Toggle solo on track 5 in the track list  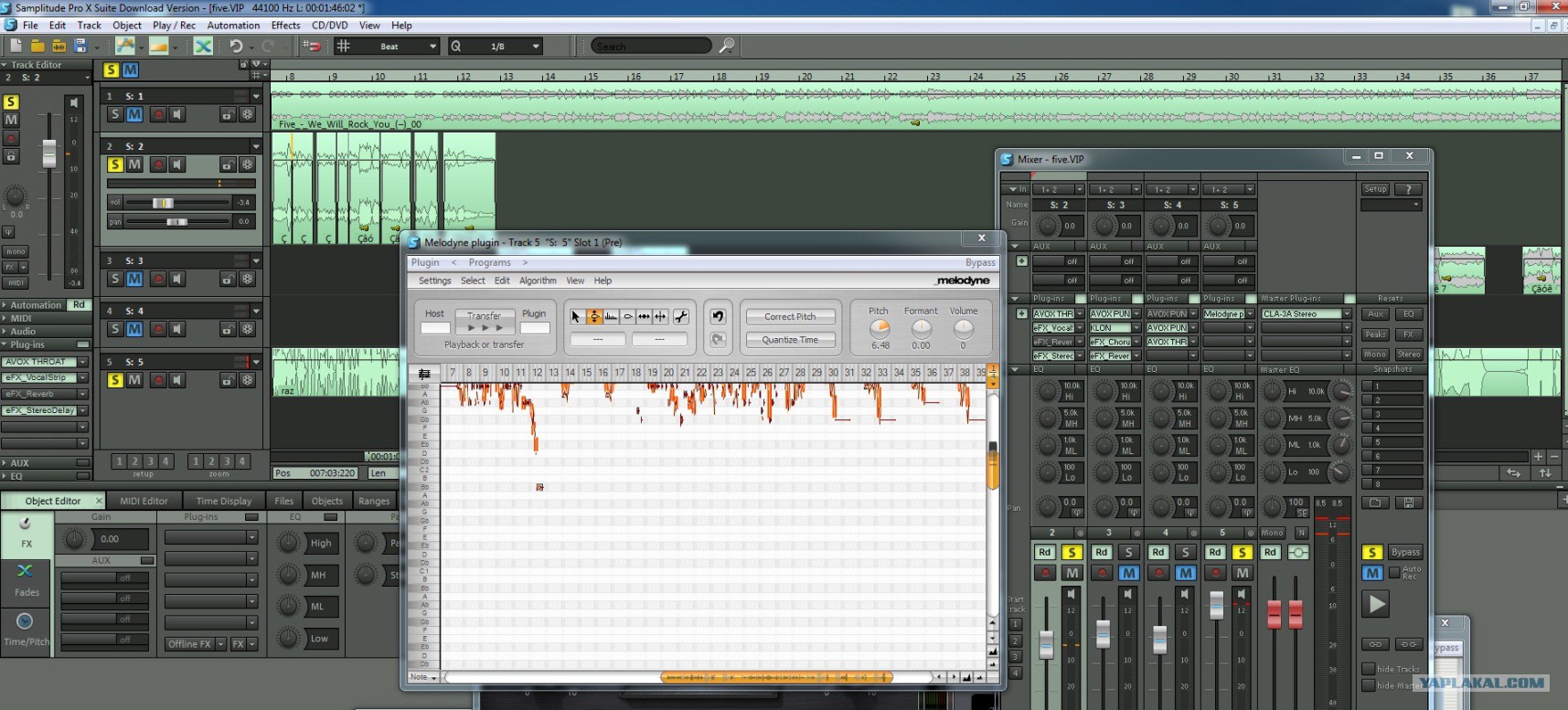pyautogui.click(x=114, y=379)
